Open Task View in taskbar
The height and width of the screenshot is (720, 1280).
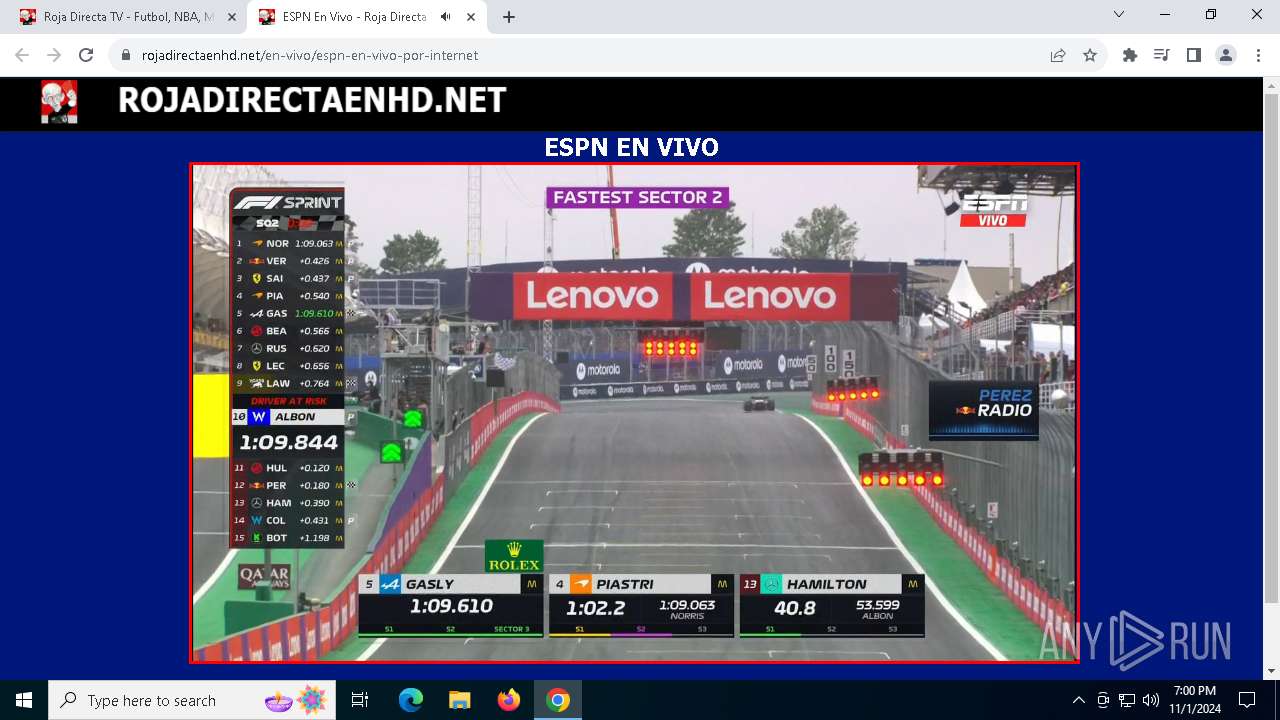tap(360, 700)
